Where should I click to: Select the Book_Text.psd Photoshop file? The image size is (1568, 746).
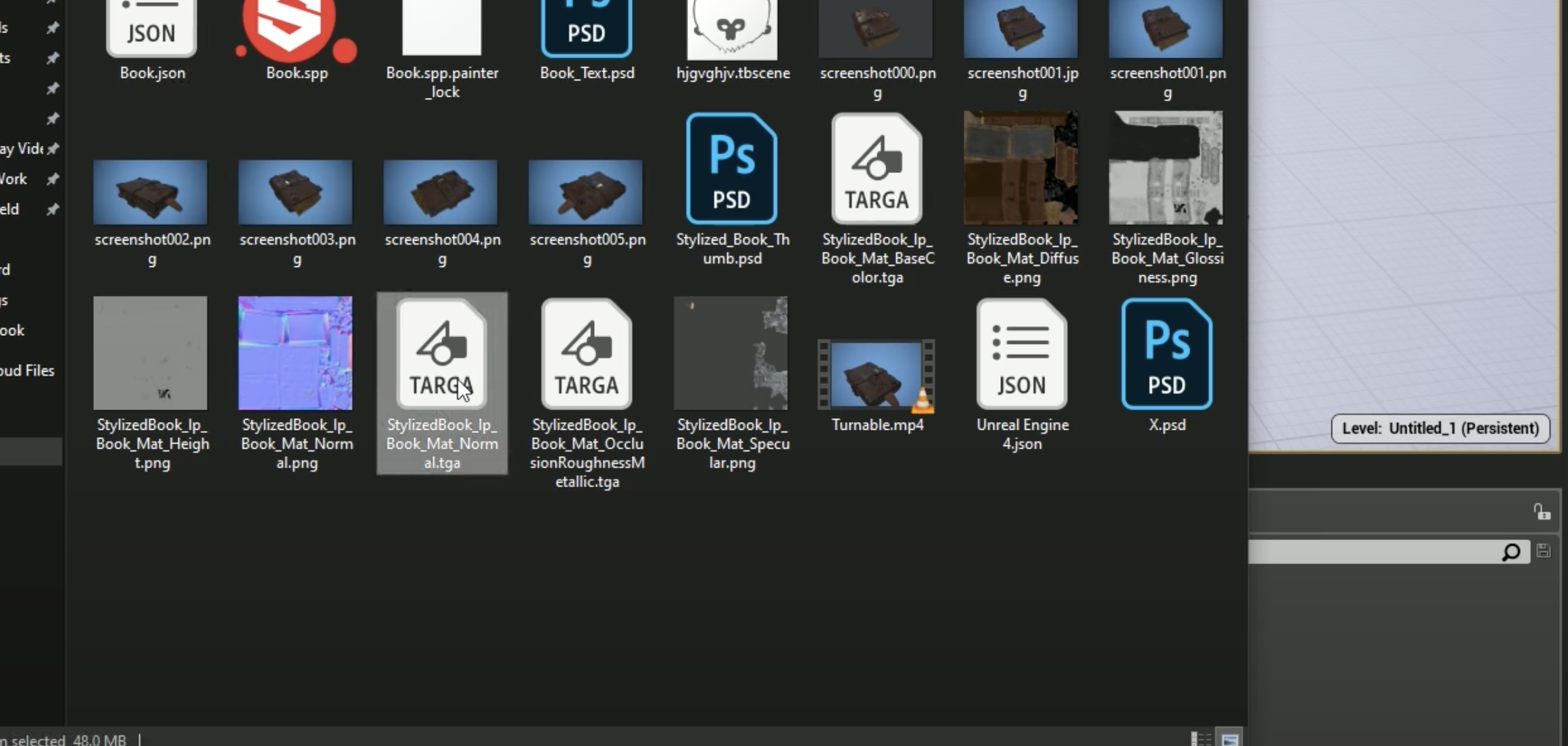click(586, 30)
